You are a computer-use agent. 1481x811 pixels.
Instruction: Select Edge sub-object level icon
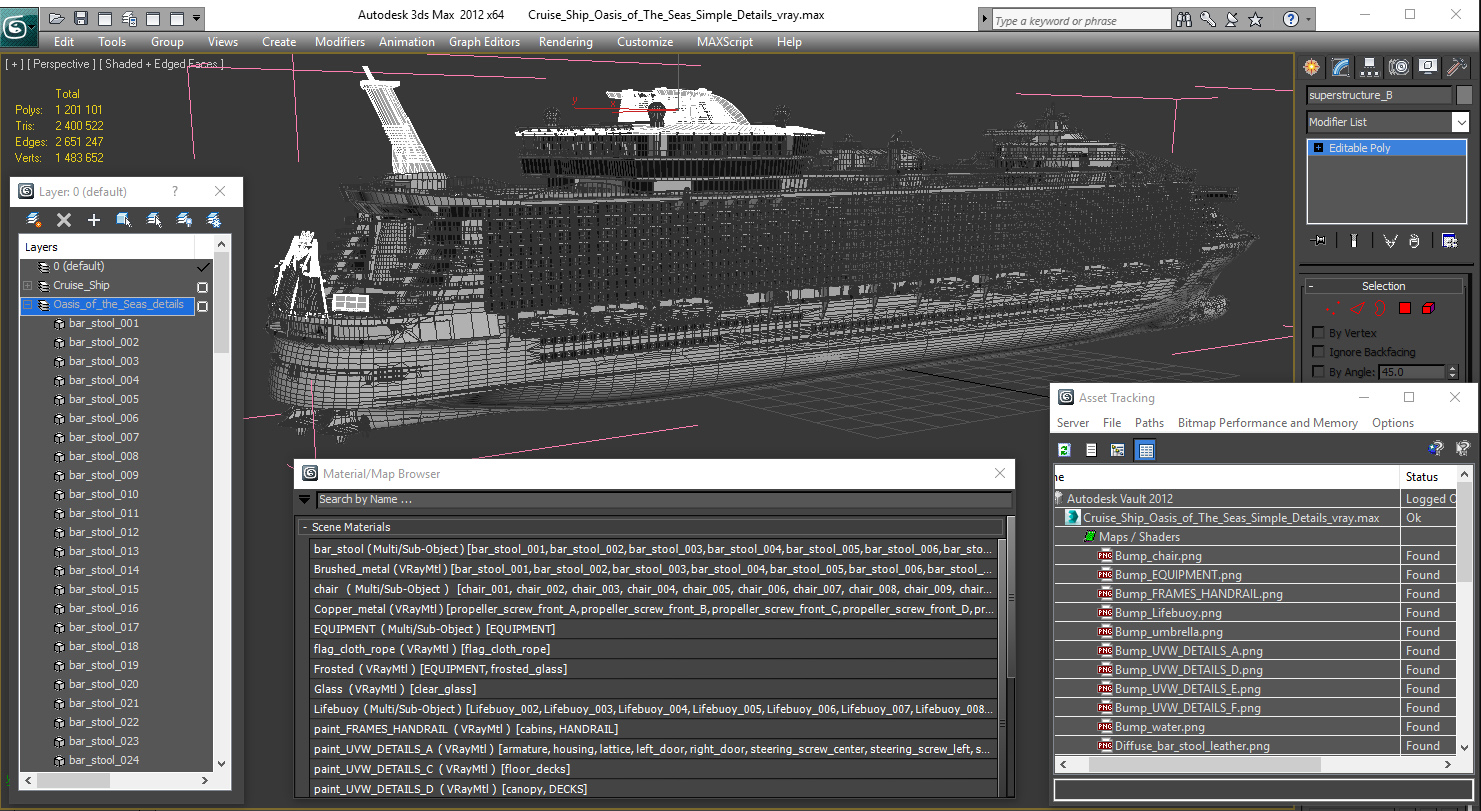pos(1357,308)
